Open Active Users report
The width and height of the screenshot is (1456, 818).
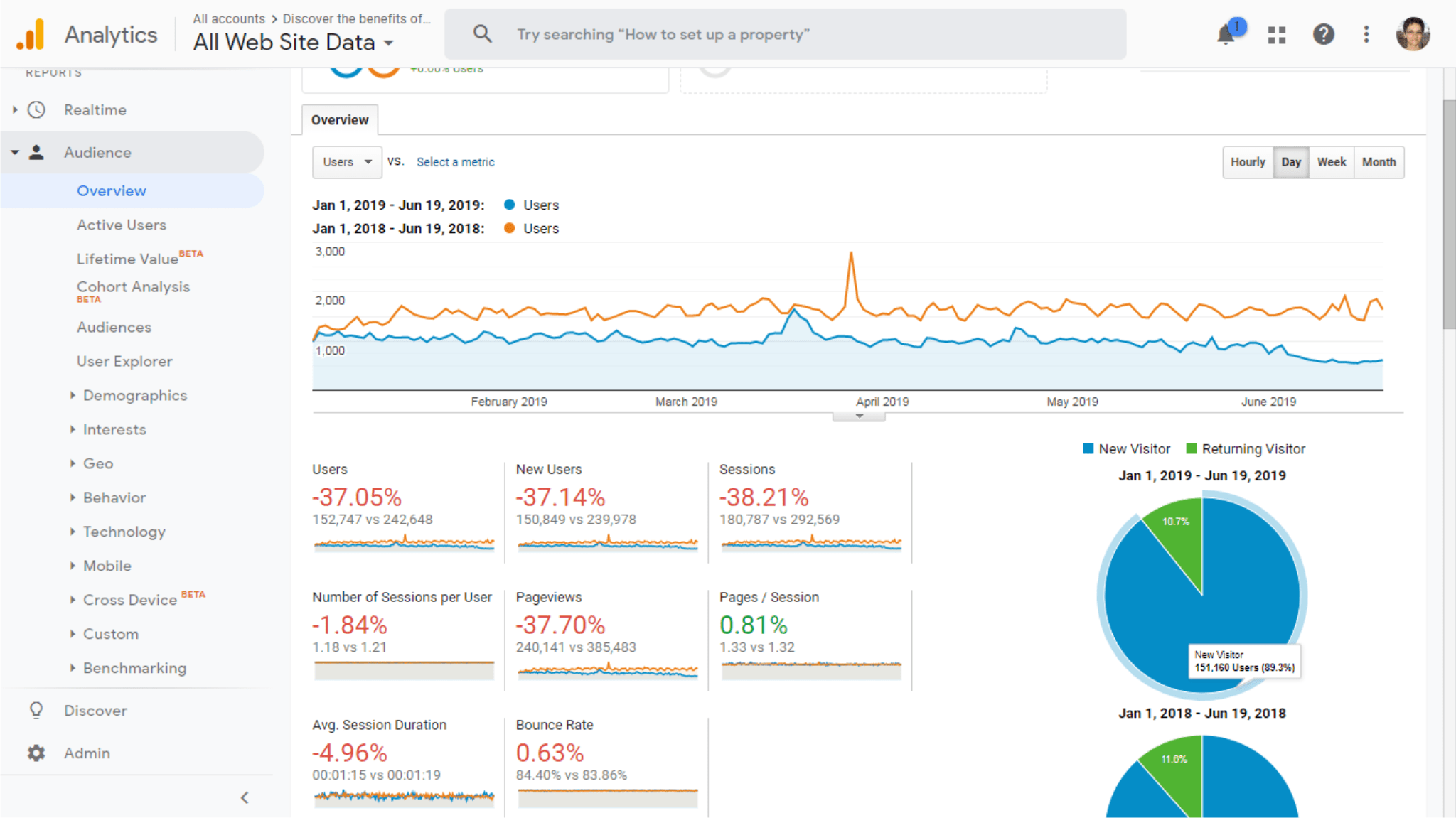pyautogui.click(x=122, y=225)
